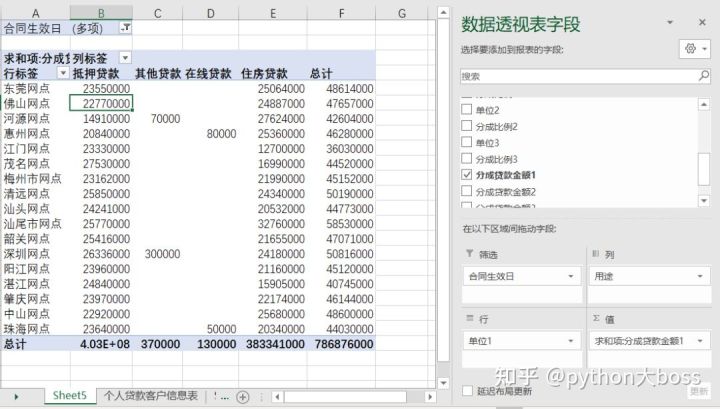Switch to 个人贷款客户信息表 sheet tab

(151, 396)
